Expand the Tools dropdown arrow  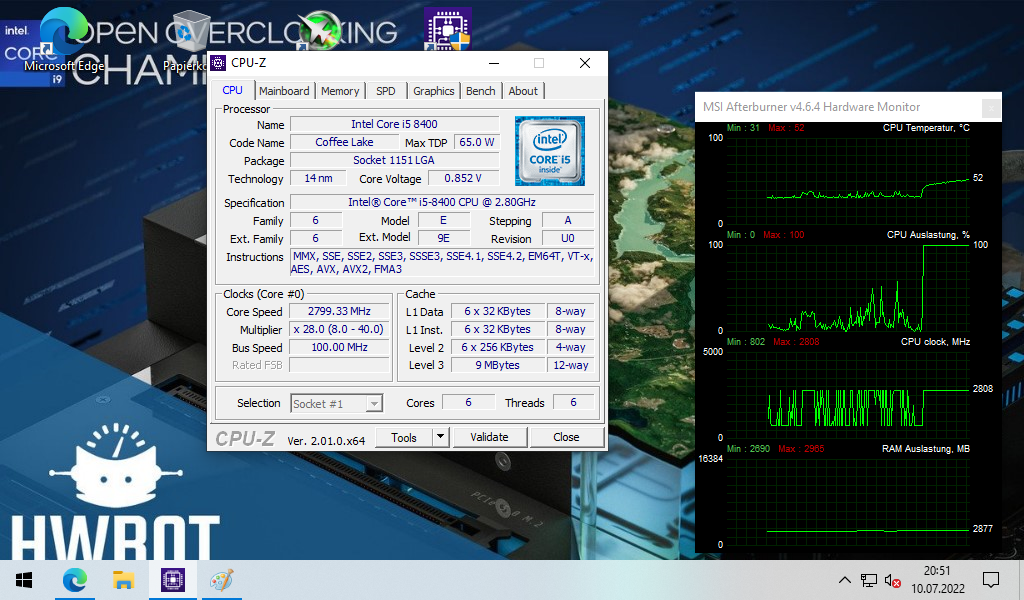tap(441, 437)
